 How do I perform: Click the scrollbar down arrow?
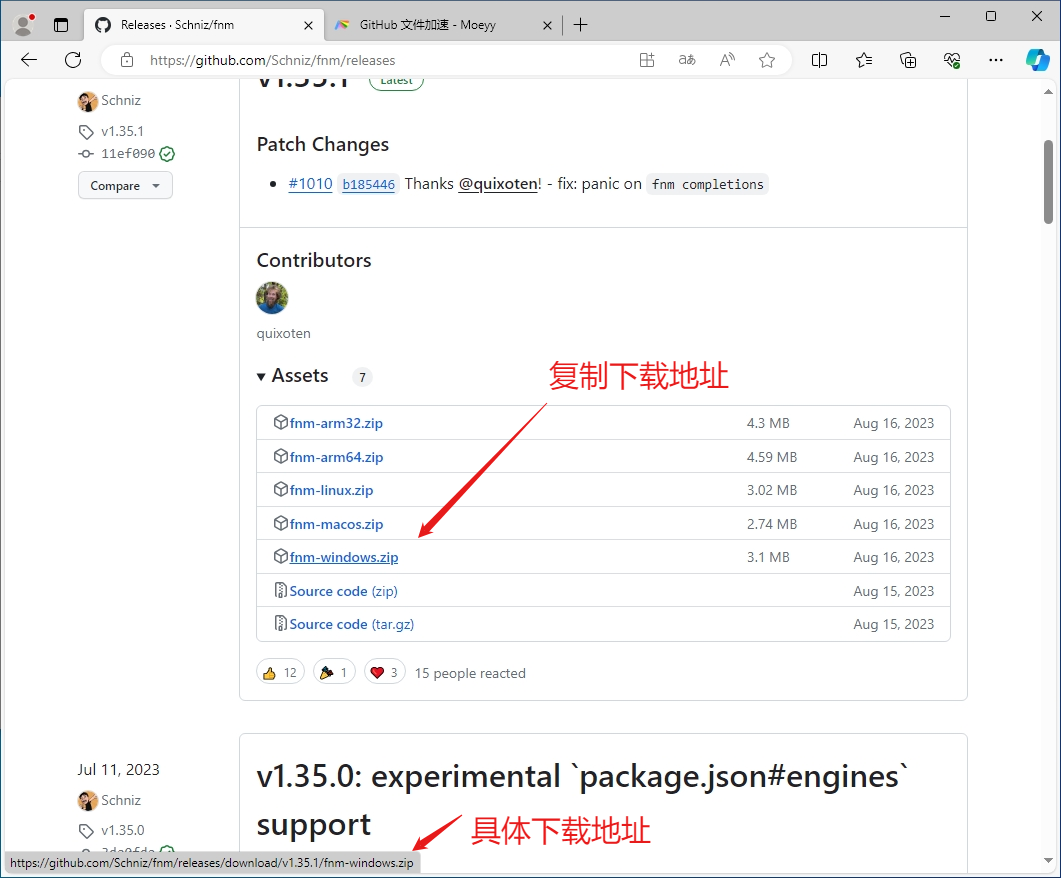click(1048, 860)
